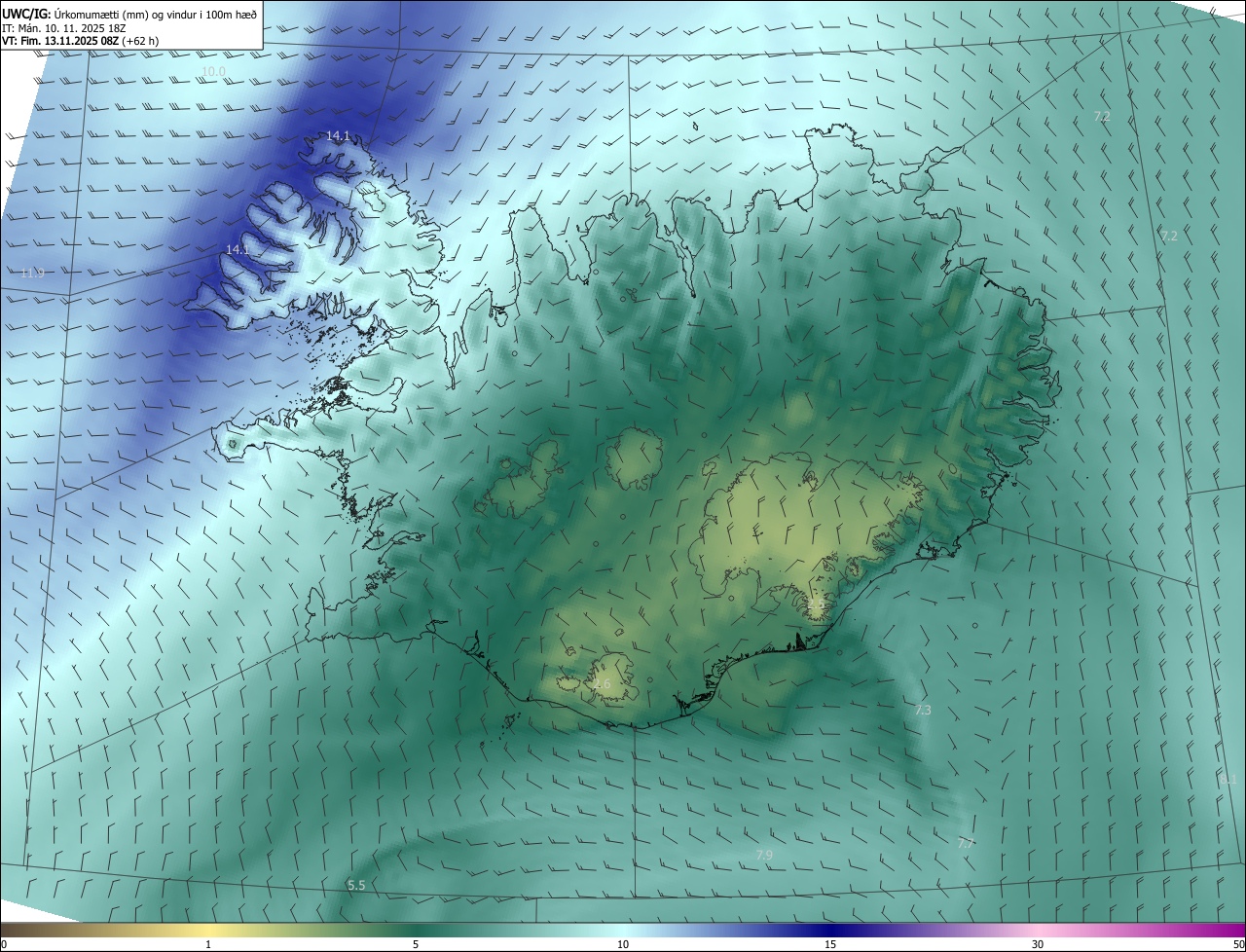Click the "11.9" value label on the map
The width and height of the screenshot is (1246, 952).
[x=32, y=273]
